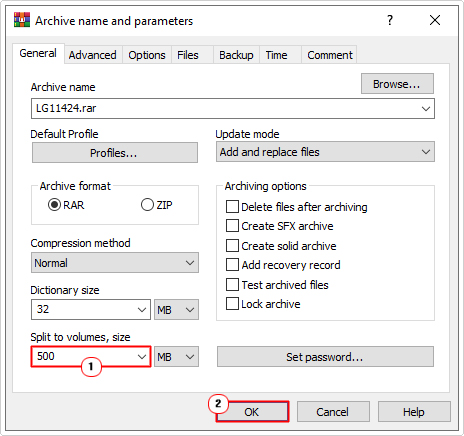Open the Advanced tab
This screenshot has height=436, width=464.
pyautogui.click(x=93, y=55)
